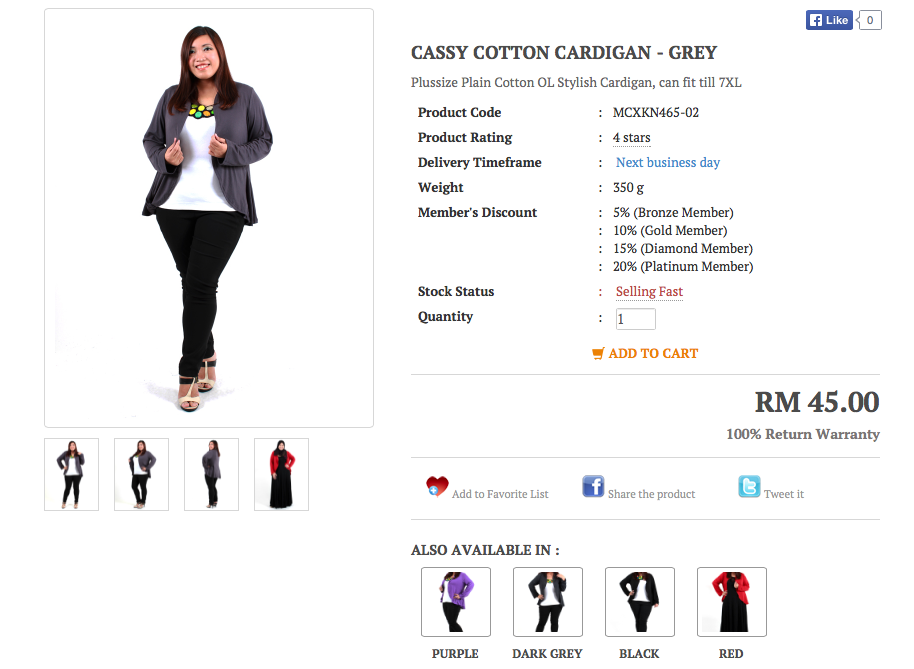This screenshot has width=914, height=669.
Task: Click the Facebook like count bubble
Action: pos(870,20)
